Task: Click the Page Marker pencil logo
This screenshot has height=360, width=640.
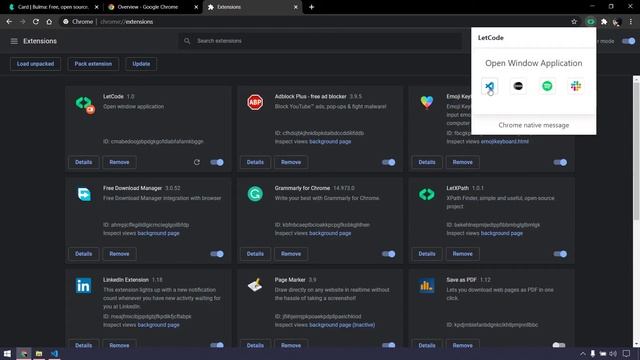Action: 255,285
